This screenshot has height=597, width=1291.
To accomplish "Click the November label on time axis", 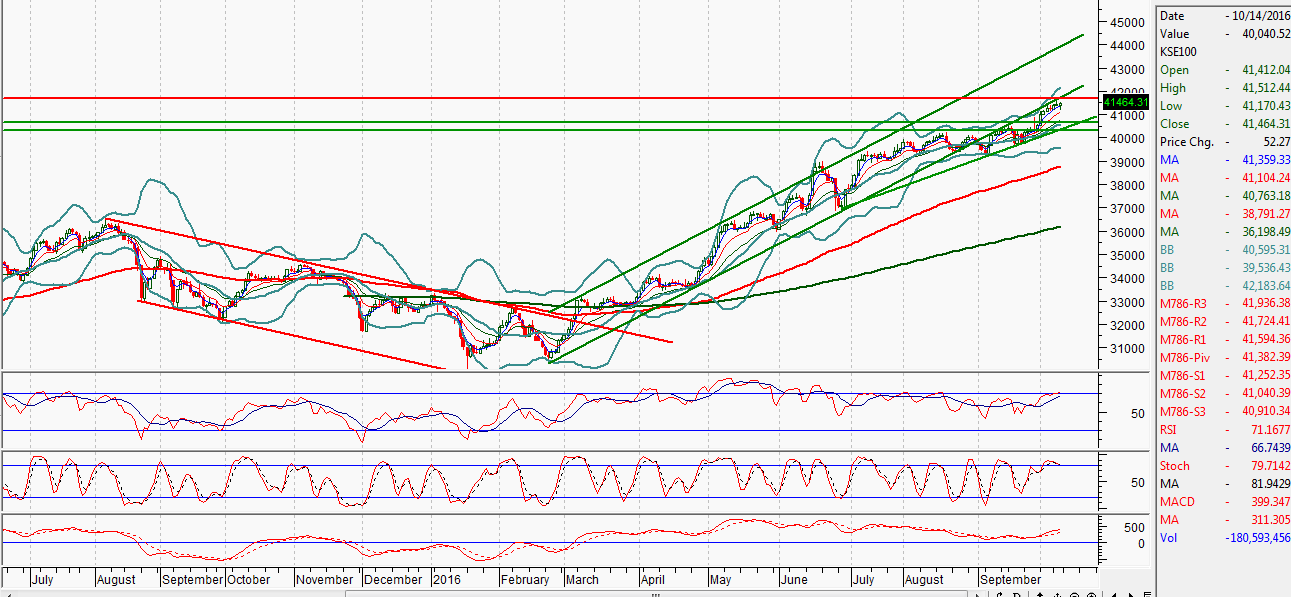I will click(324, 579).
